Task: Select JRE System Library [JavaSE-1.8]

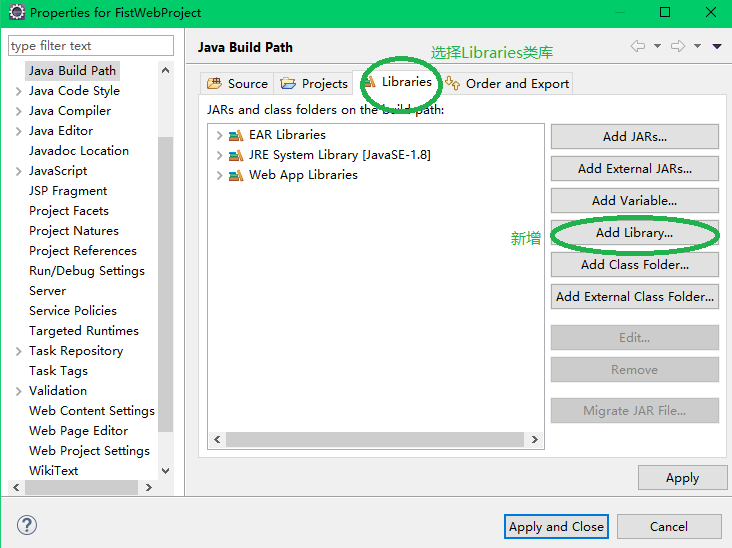Action: [x=340, y=155]
